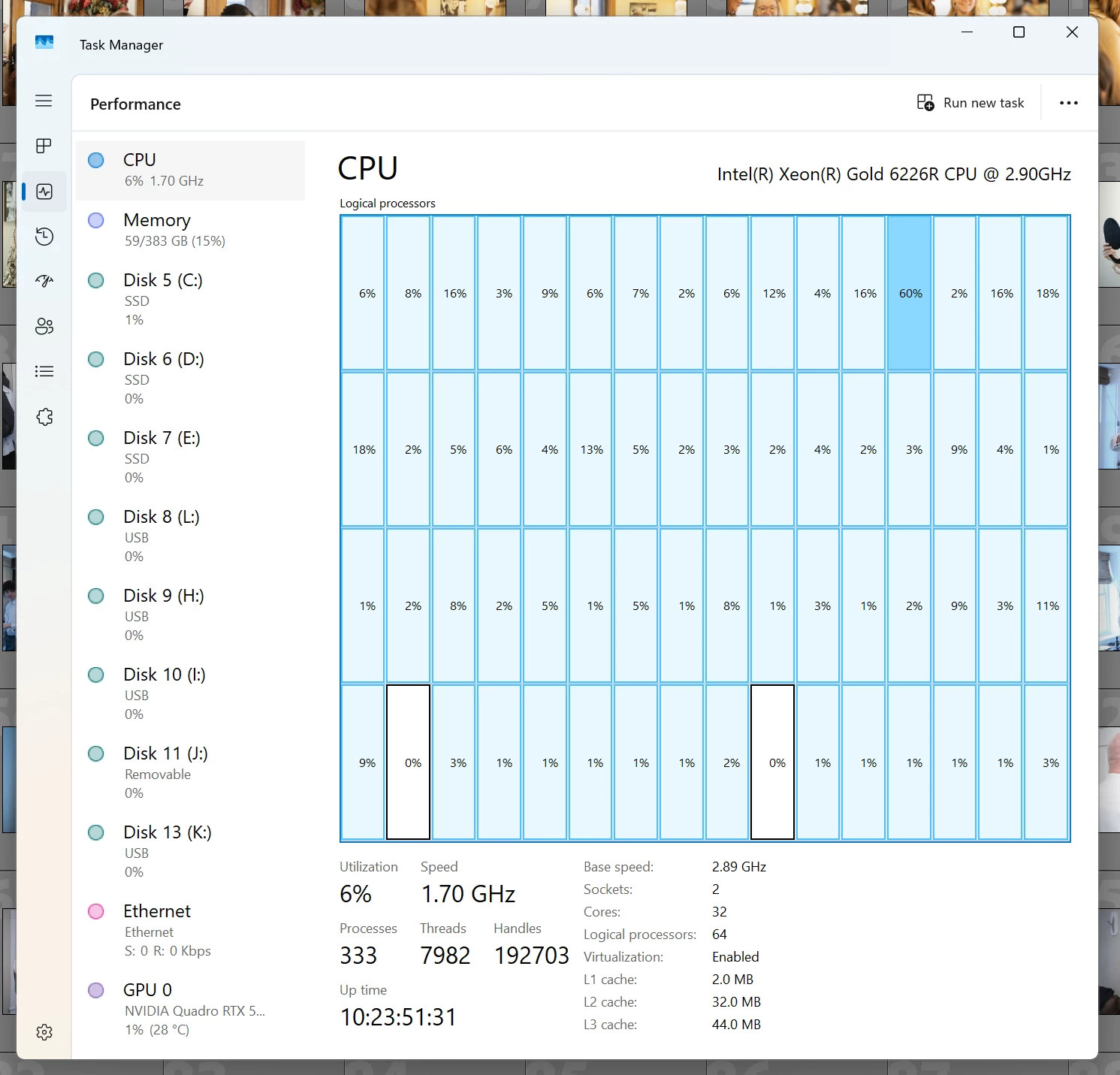The image size is (1120, 1075).
Task: Click the 7982 threads value
Action: click(445, 956)
